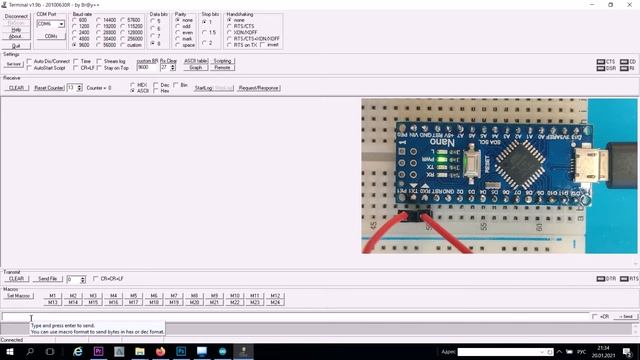Choose RTS/CTS handshaking

click(229, 26)
